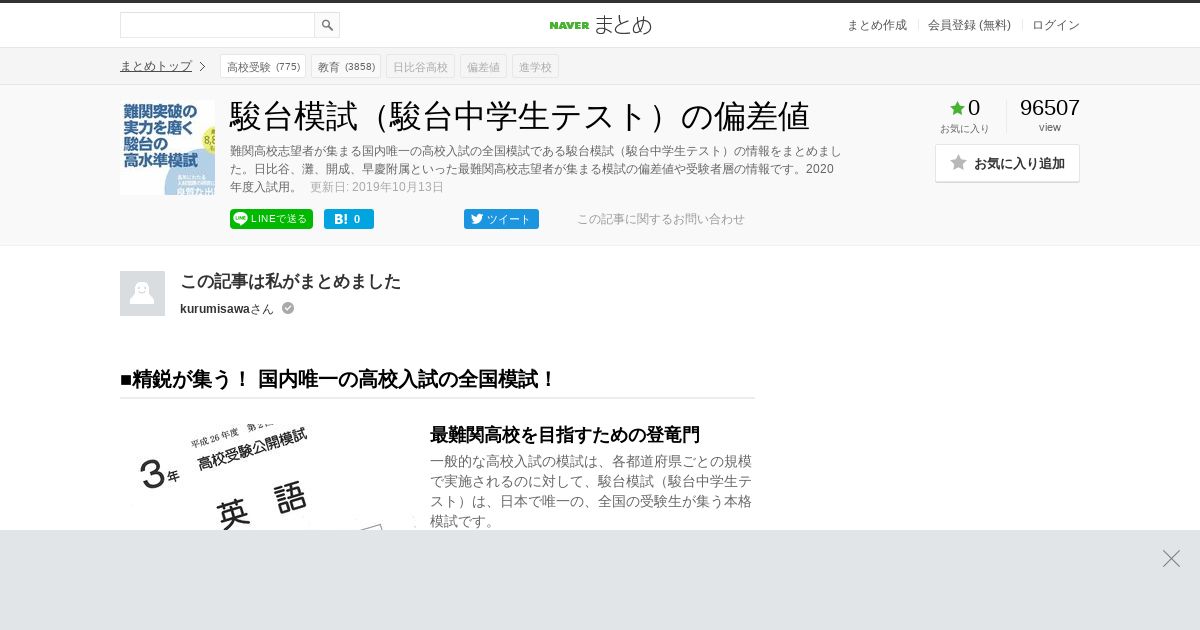Click the 96507 view count

click(1050, 108)
